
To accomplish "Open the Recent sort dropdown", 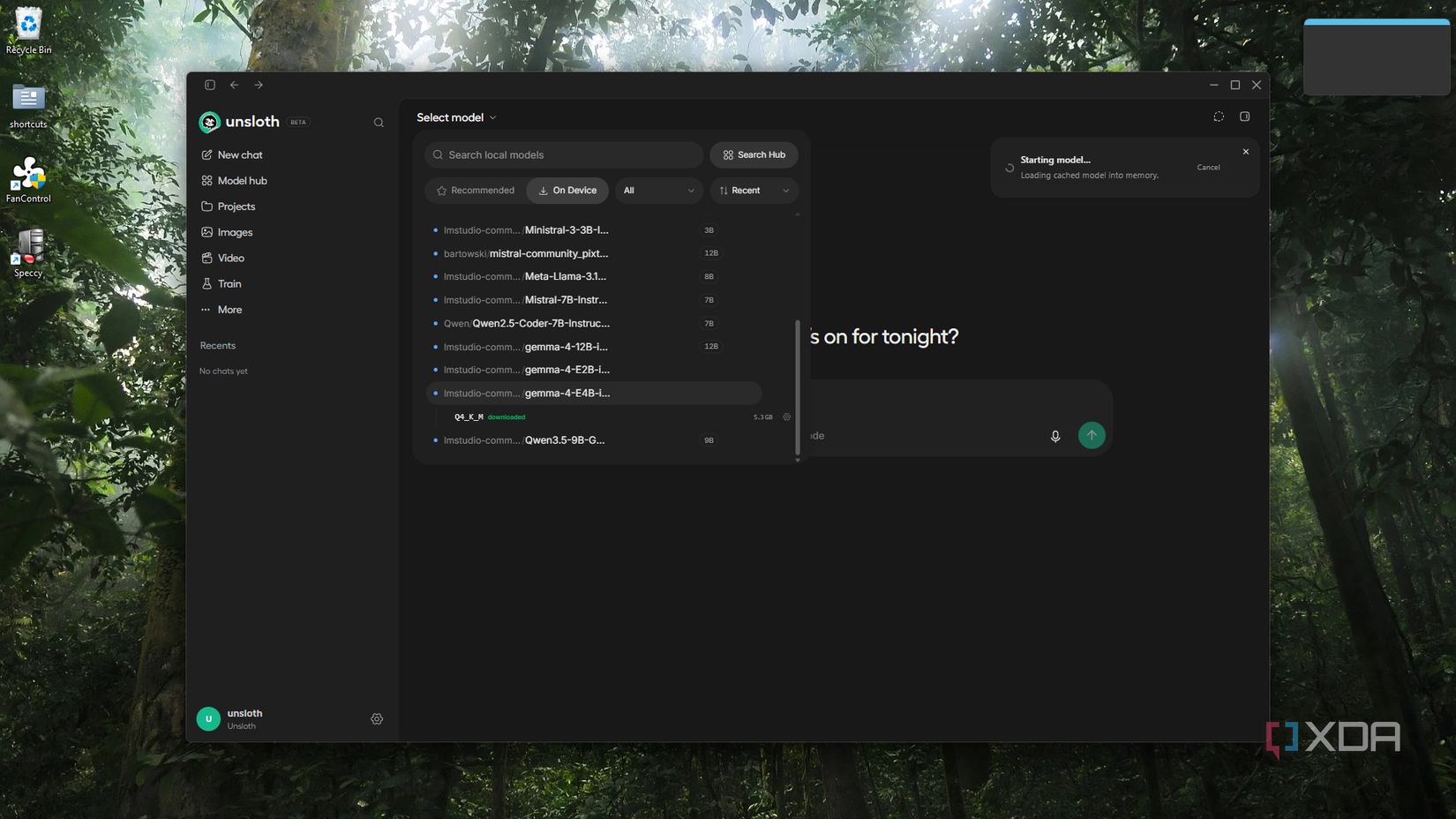I will pyautogui.click(x=754, y=191).
